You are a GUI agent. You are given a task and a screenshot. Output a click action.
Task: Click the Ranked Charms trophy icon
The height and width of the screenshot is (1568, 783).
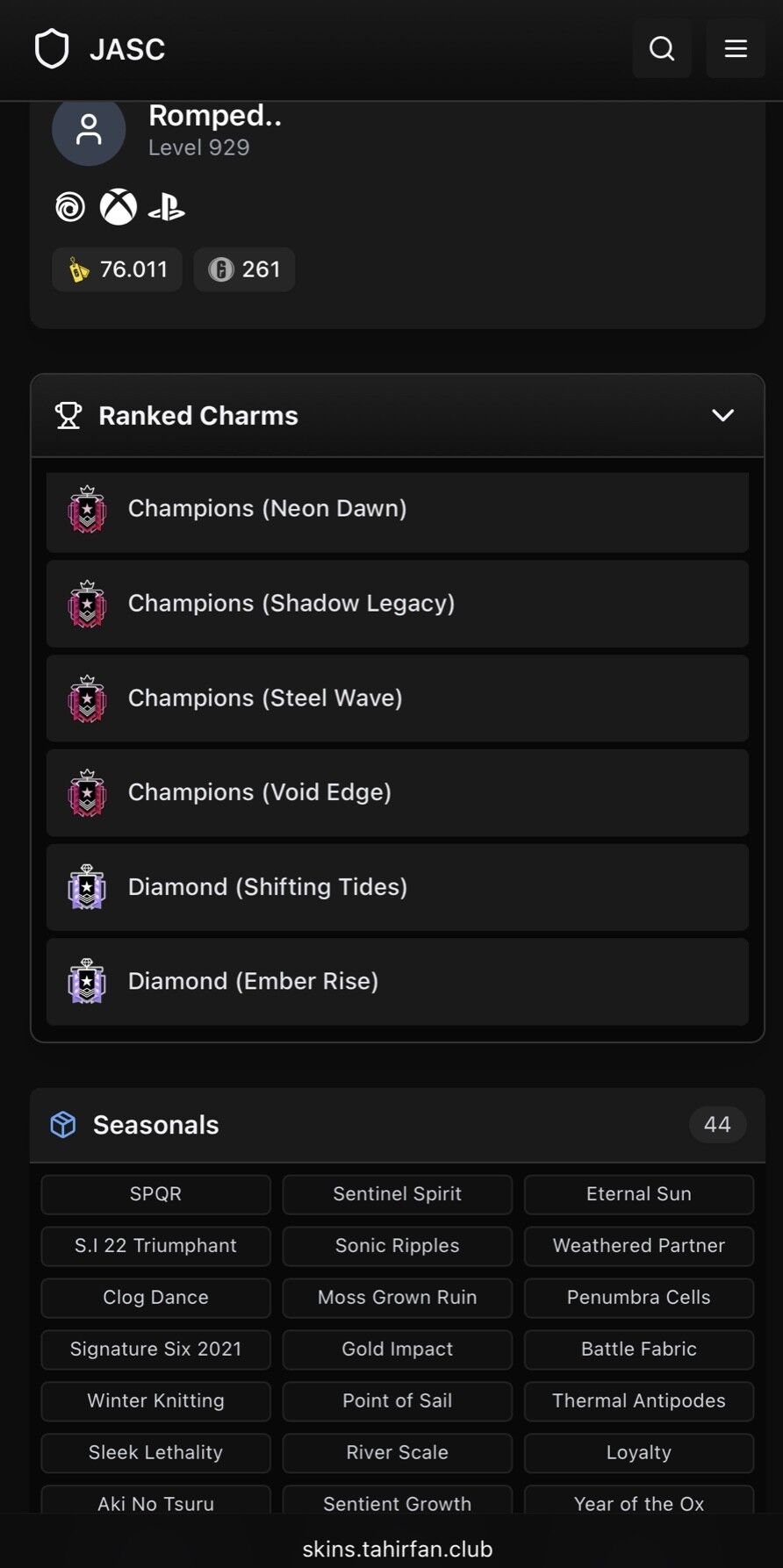pyautogui.click(x=68, y=415)
